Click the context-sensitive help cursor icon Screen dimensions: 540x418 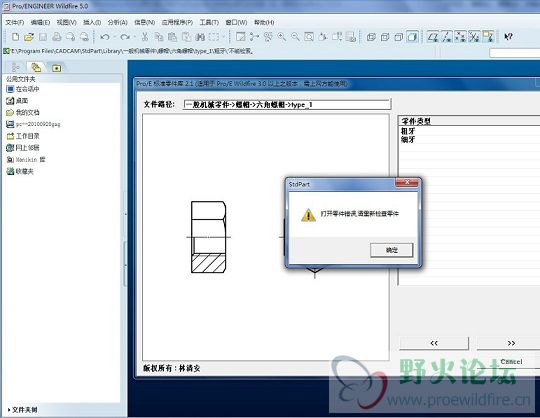pyautogui.click(x=508, y=36)
